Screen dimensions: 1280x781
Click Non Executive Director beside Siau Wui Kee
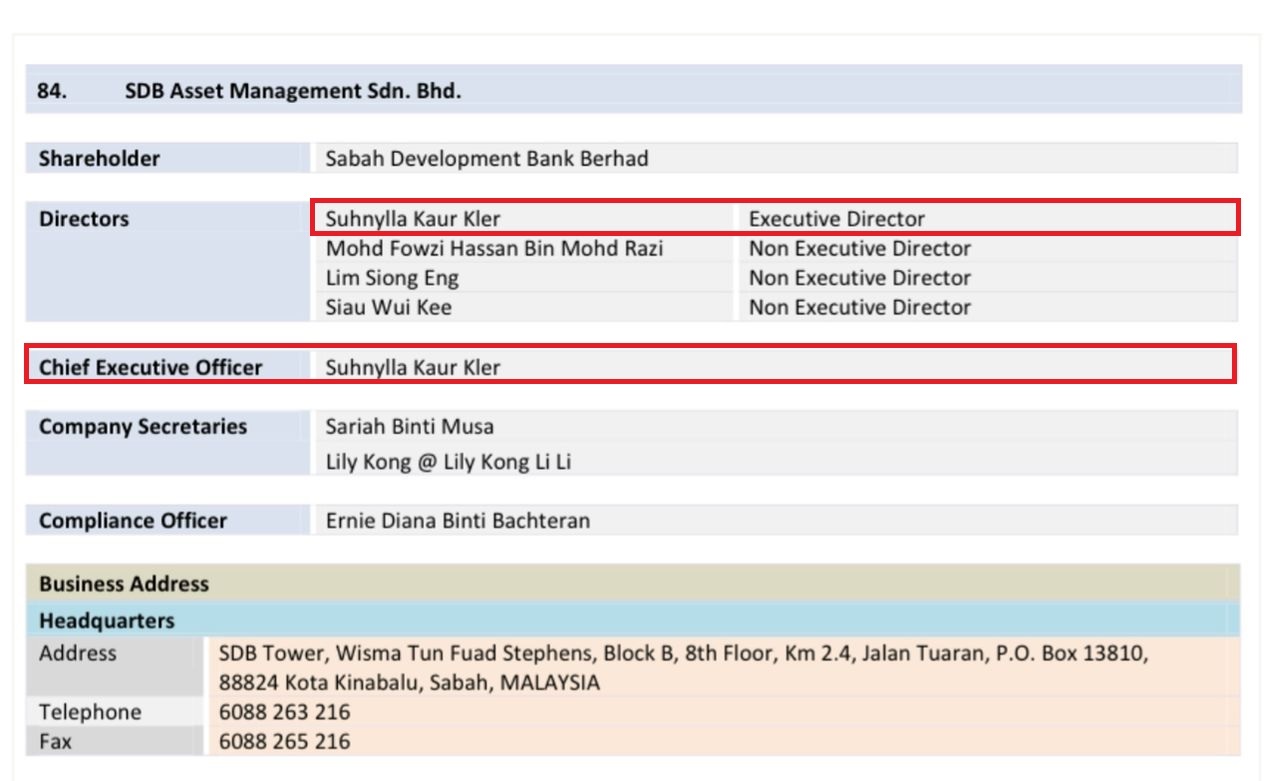pos(859,307)
